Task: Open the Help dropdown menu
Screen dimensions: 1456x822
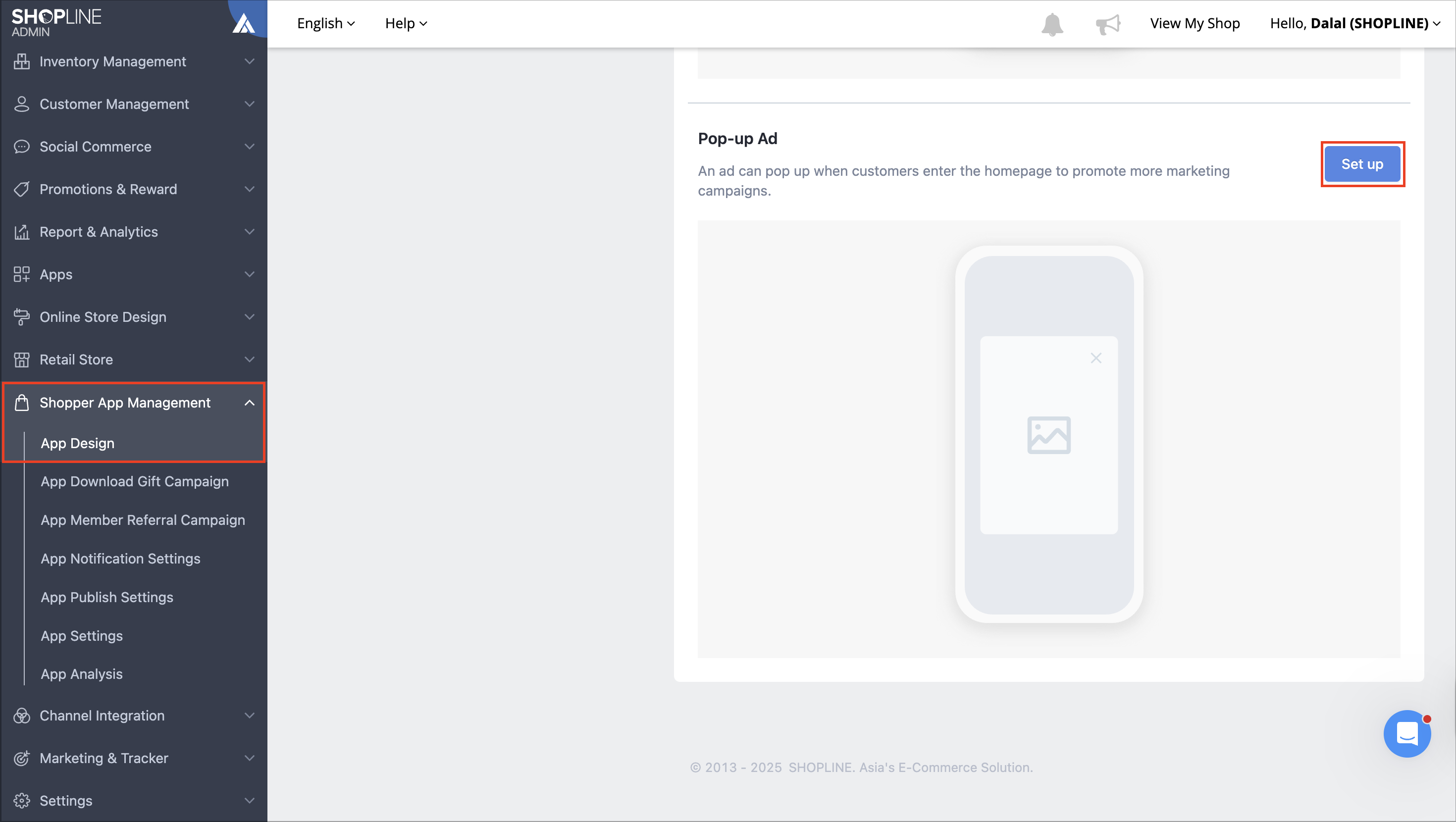Action: (x=406, y=23)
